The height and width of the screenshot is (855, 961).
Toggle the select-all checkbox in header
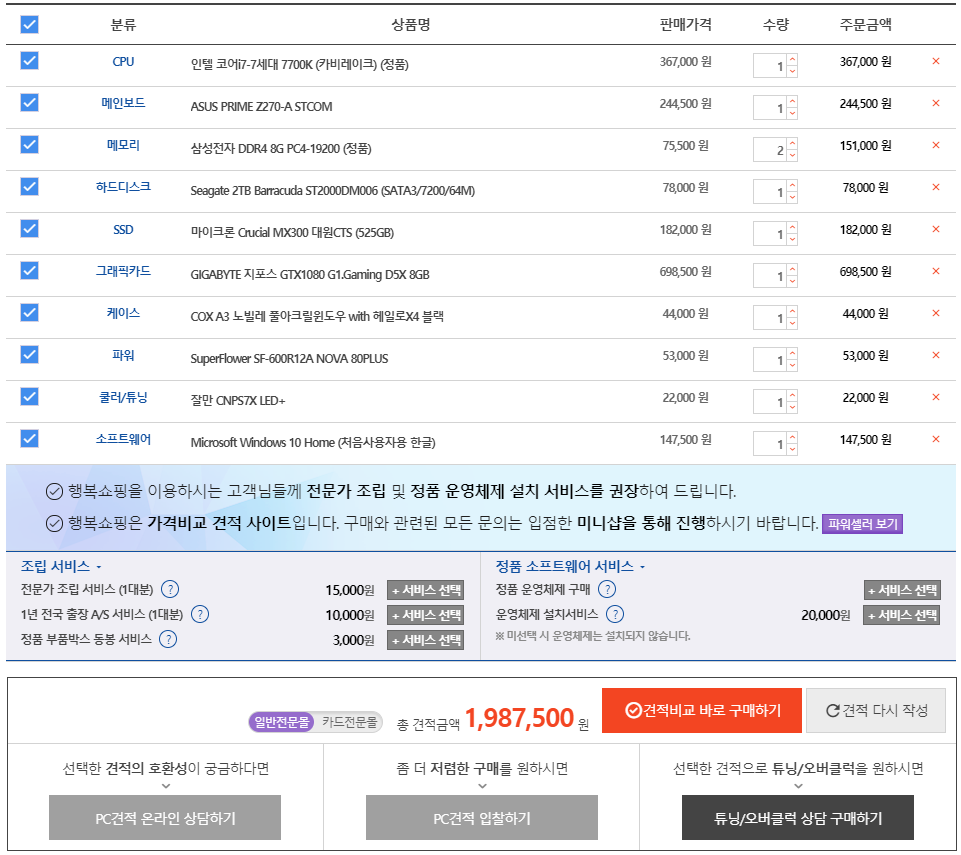click(x=29, y=25)
